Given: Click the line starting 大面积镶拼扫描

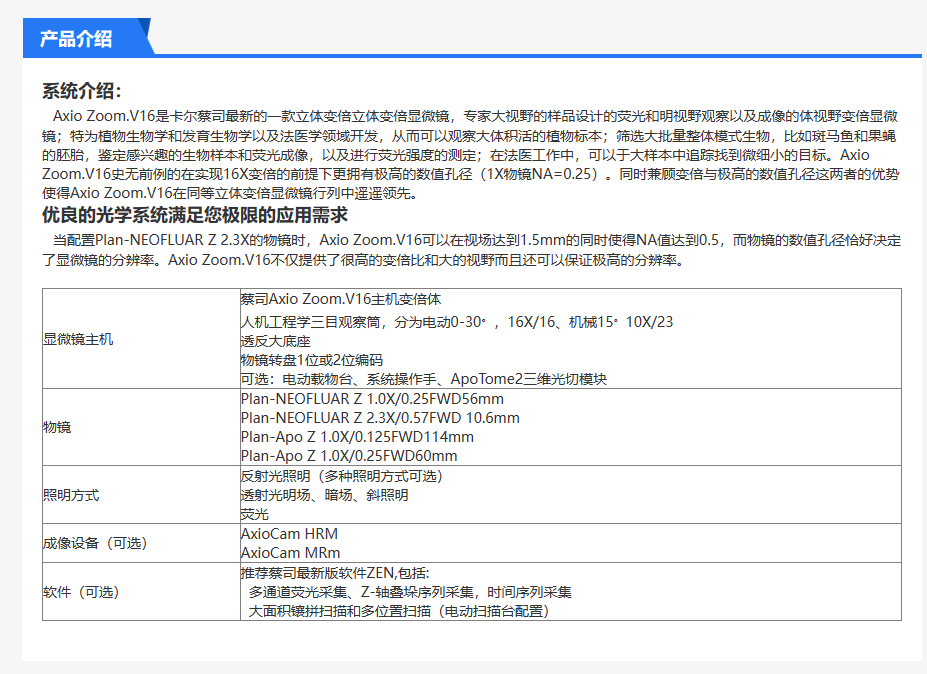Looking at the screenshot, I should click(399, 611).
